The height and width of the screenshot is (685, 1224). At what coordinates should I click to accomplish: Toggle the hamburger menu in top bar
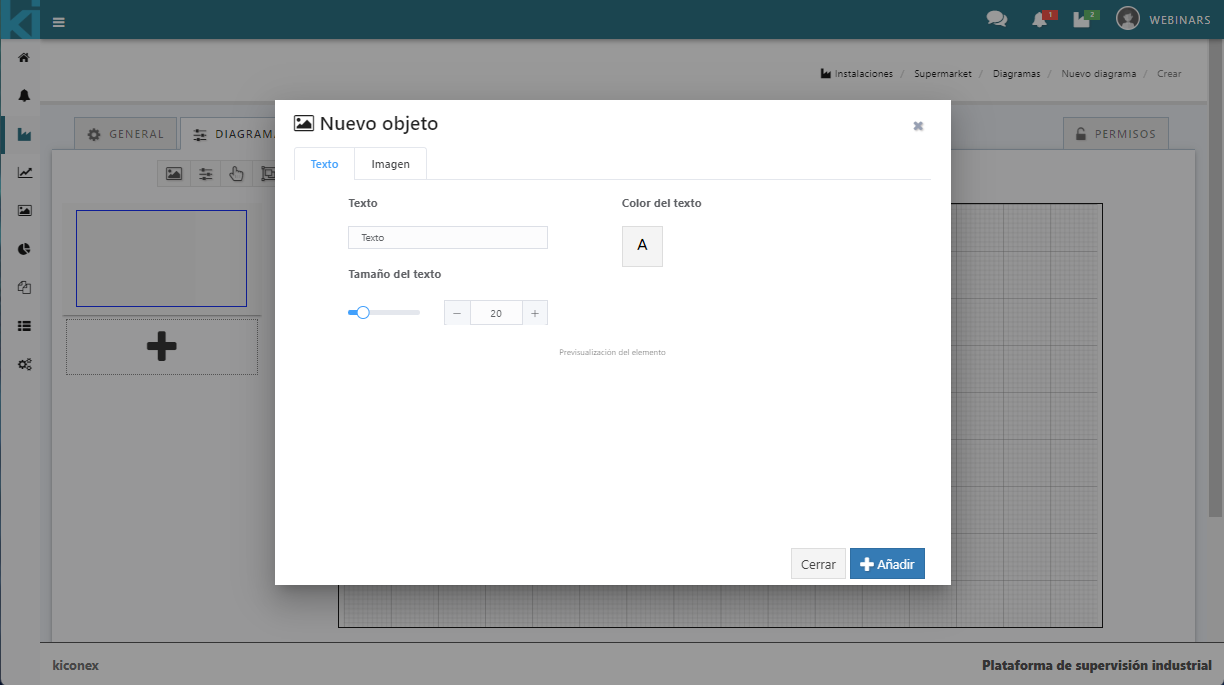[x=59, y=21]
